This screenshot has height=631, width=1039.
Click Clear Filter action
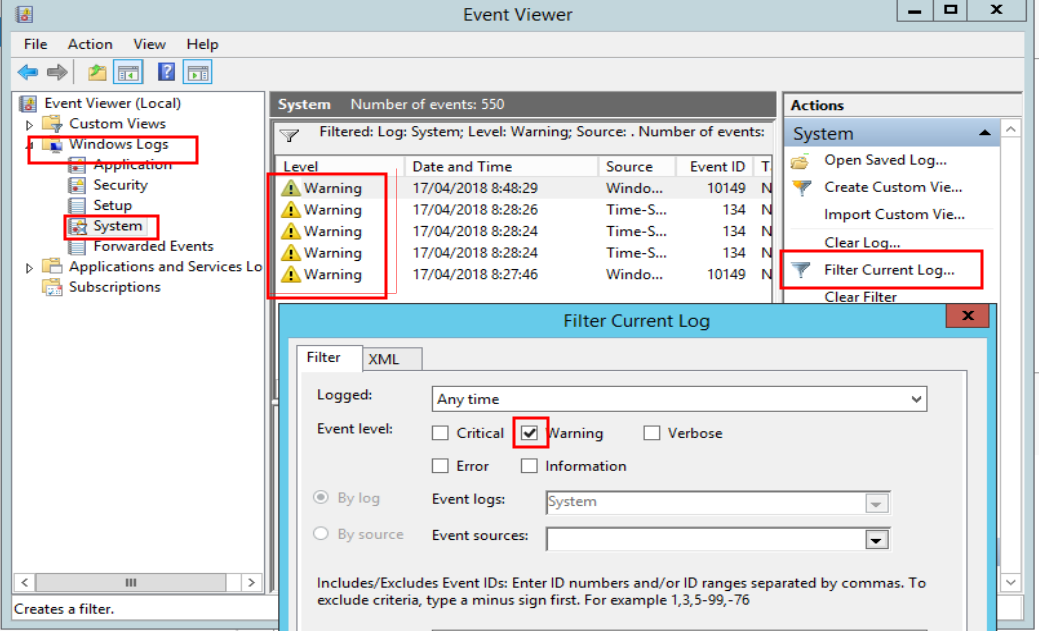pos(860,297)
